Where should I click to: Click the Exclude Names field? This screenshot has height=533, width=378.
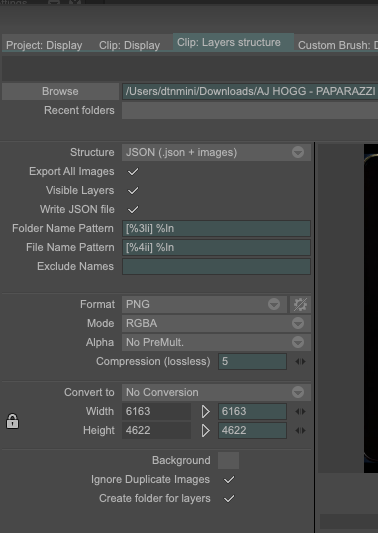[x=216, y=266]
